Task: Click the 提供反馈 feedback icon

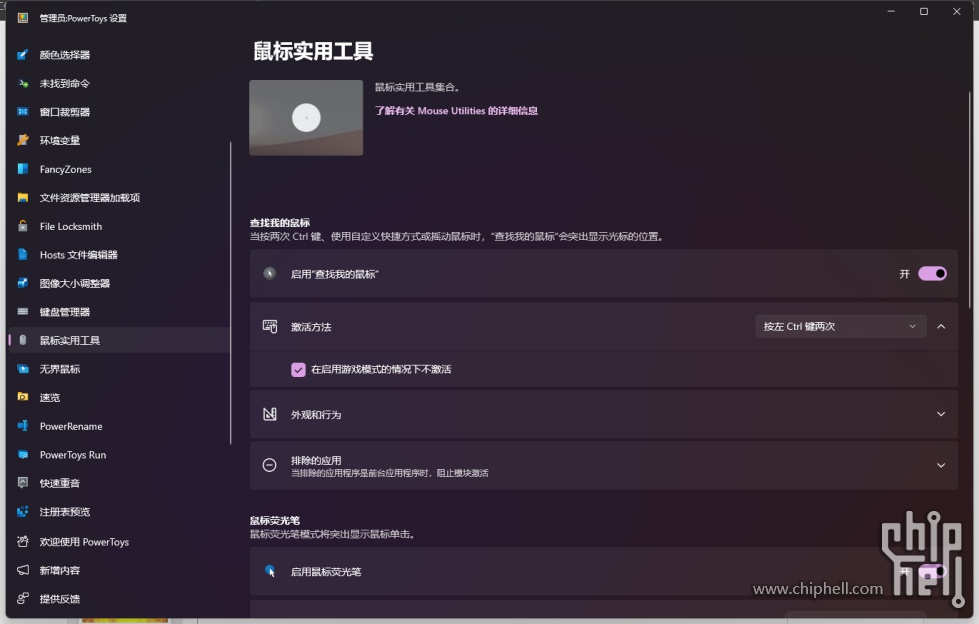Action: [22, 598]
